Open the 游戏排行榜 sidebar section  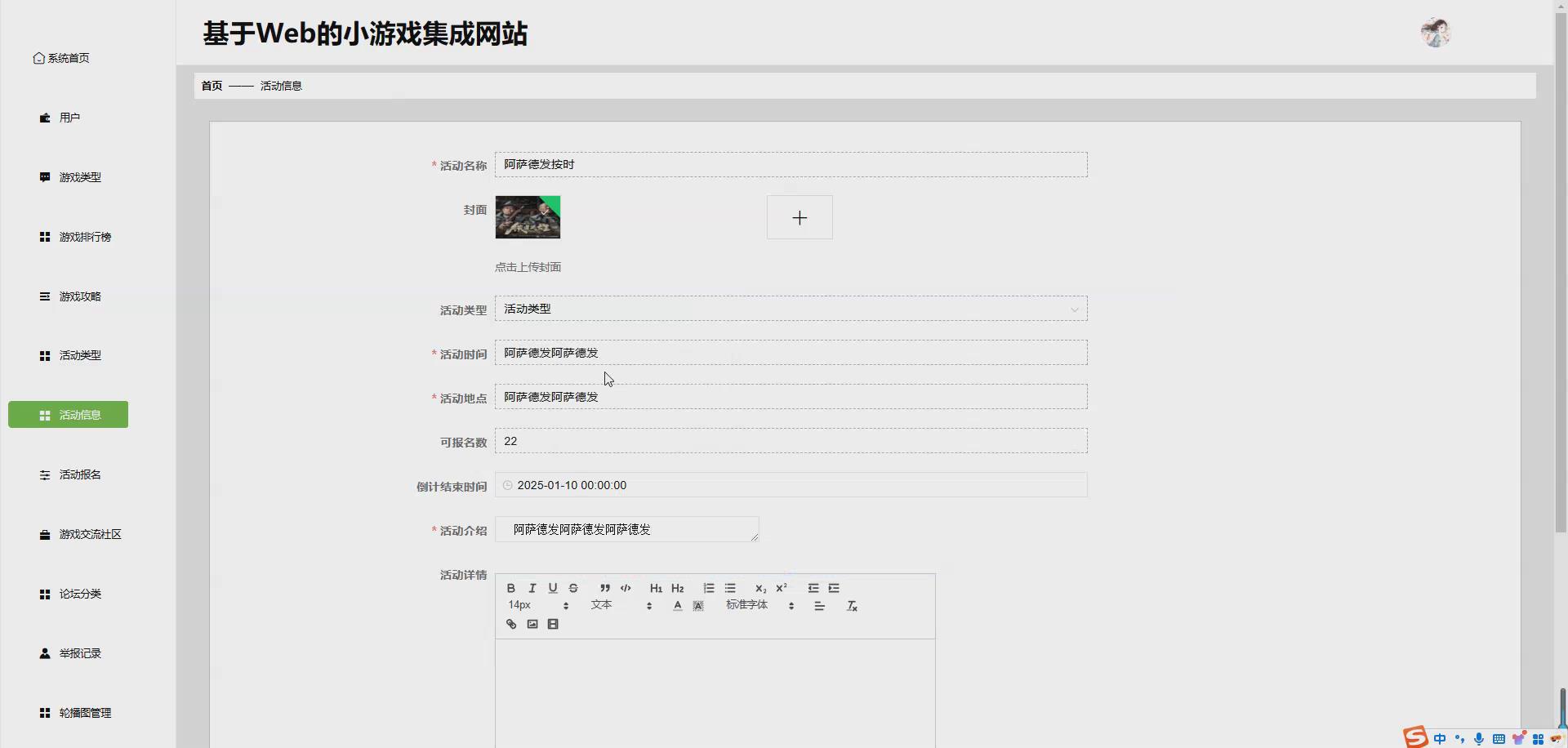click(x=84, y=237)
